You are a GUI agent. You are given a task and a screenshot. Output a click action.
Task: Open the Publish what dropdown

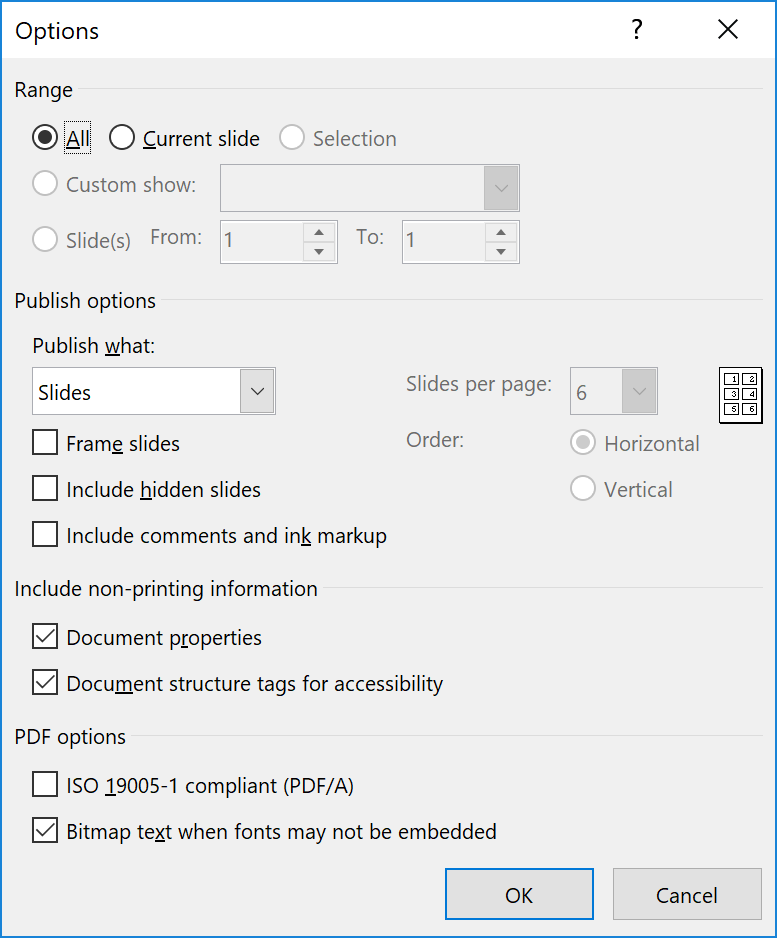[x=257, y=392]
